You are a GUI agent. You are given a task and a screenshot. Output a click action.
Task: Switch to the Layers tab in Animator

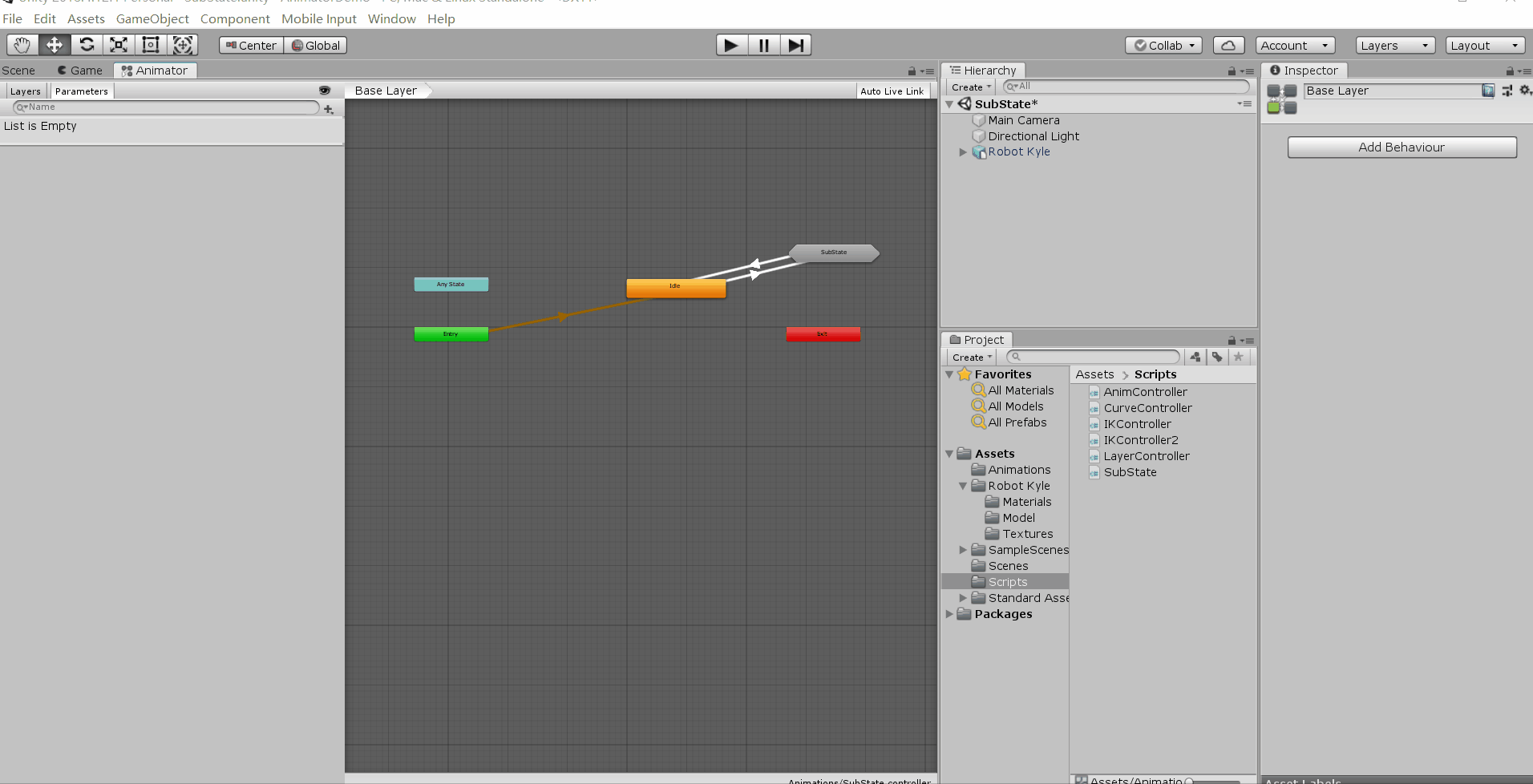point(26,91)
